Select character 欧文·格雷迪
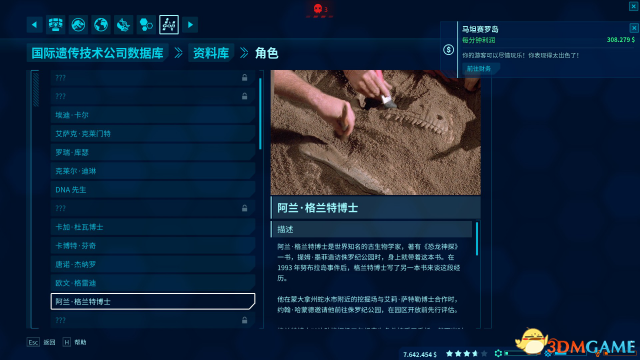640x360 pixels. pyautogui.click(x=153, y=283)
